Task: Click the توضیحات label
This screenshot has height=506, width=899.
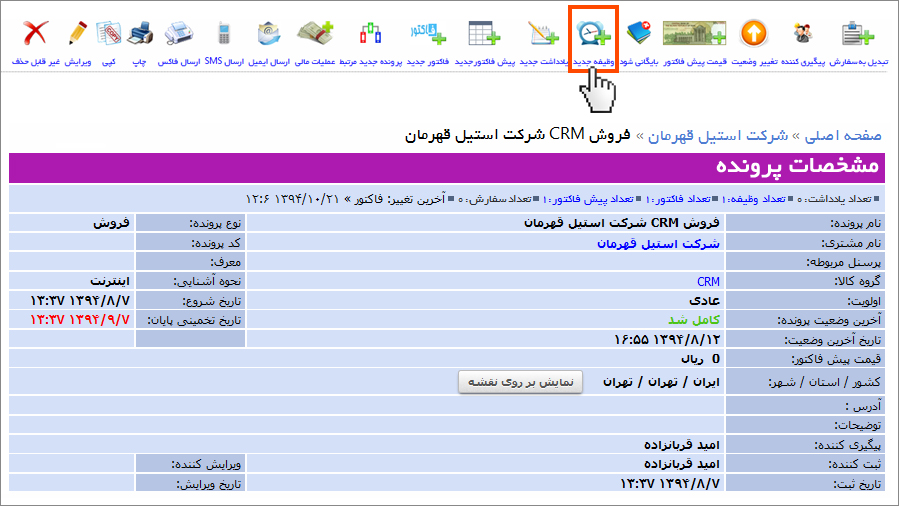Action: click(857, 425)
